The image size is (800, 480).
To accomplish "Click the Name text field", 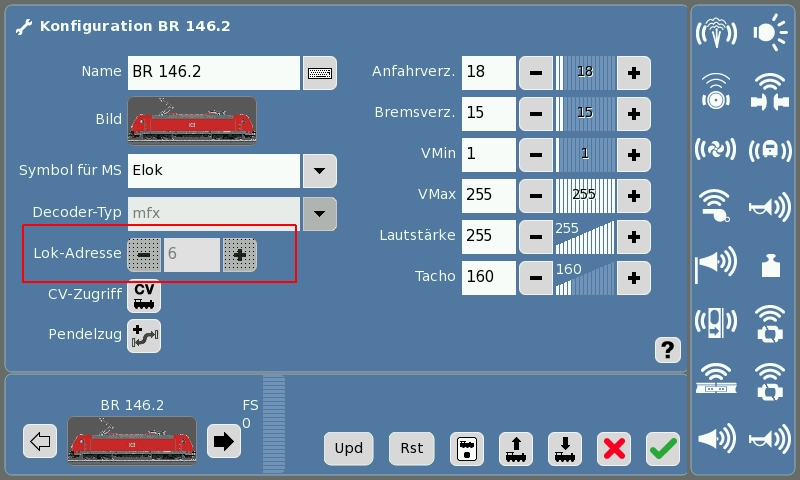I will (213, 73).
